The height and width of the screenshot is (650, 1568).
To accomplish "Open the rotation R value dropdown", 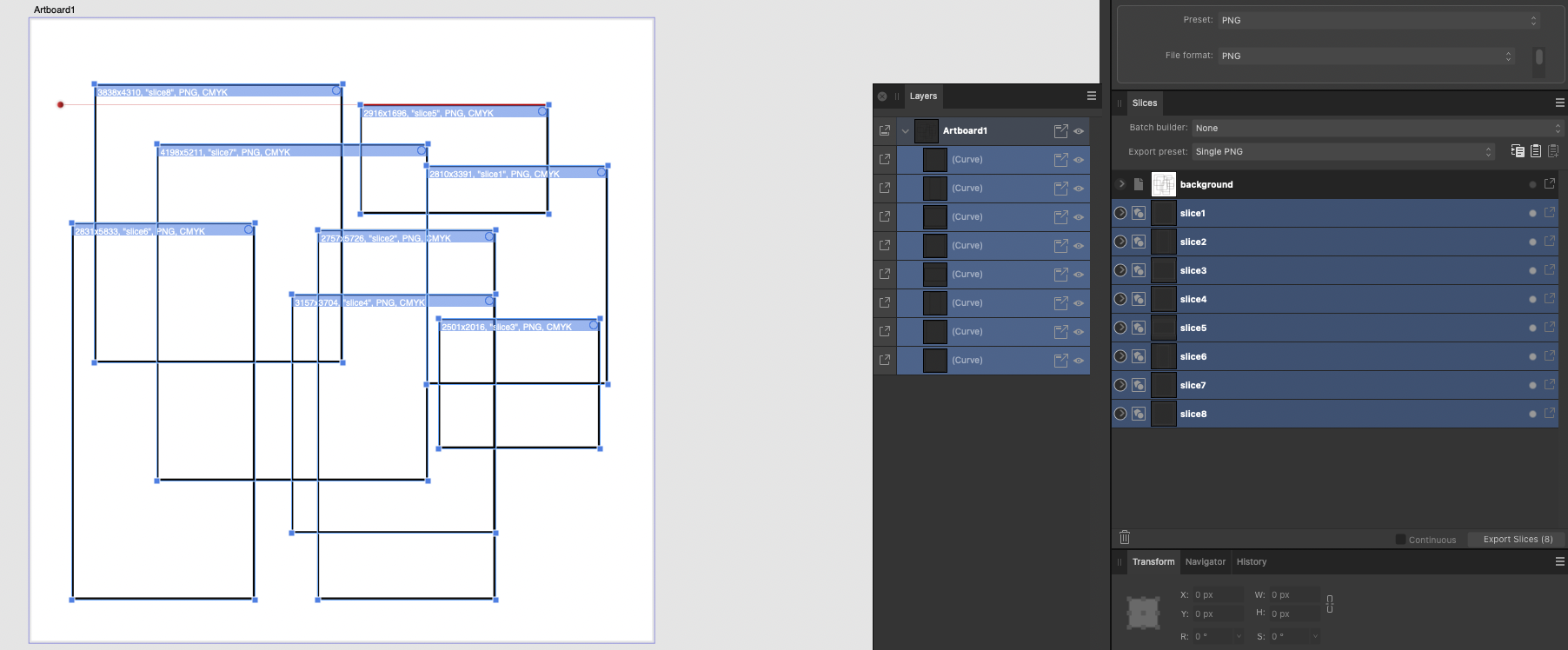I will coord(1239,636).
